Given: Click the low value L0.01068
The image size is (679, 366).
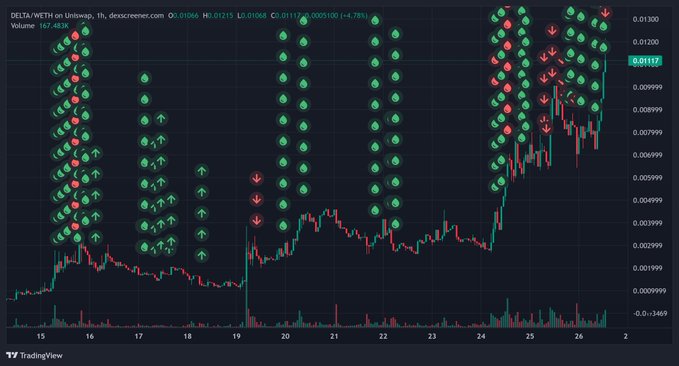Looking at the screenshot, I should coord(252,16).
